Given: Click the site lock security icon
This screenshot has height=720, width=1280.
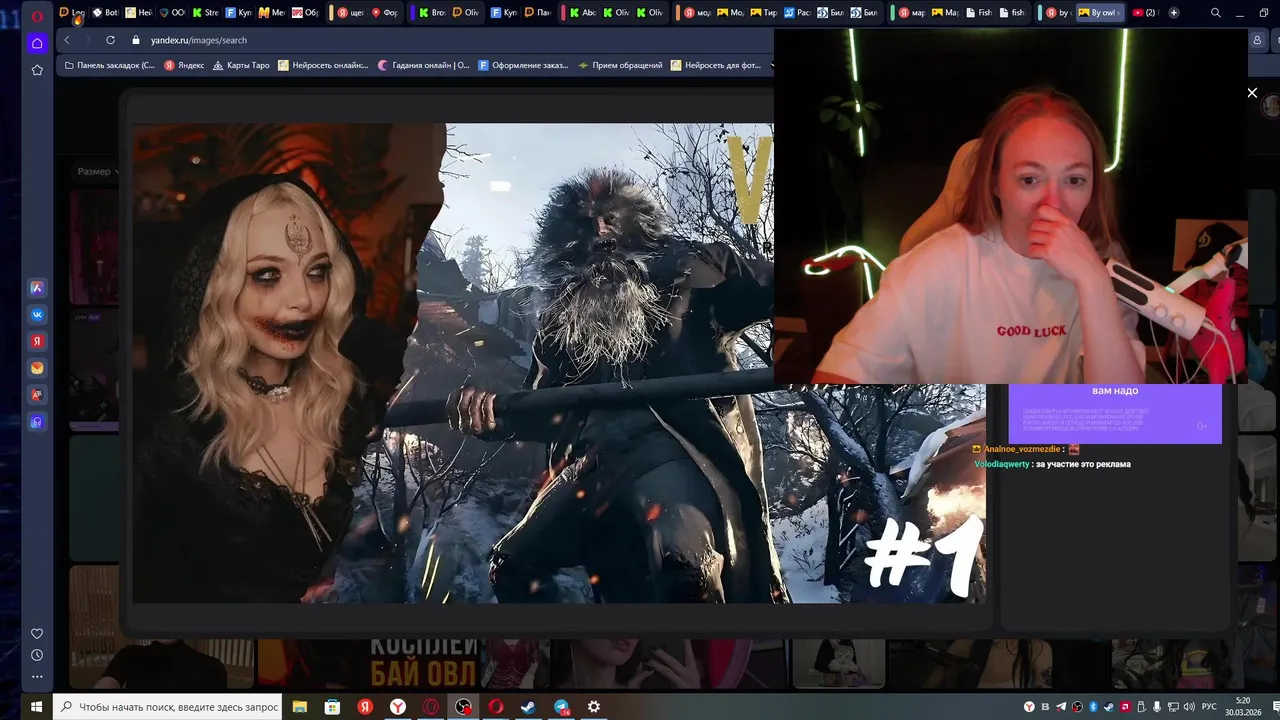Looking at the screenshot, I should click(x=136, y=40).
